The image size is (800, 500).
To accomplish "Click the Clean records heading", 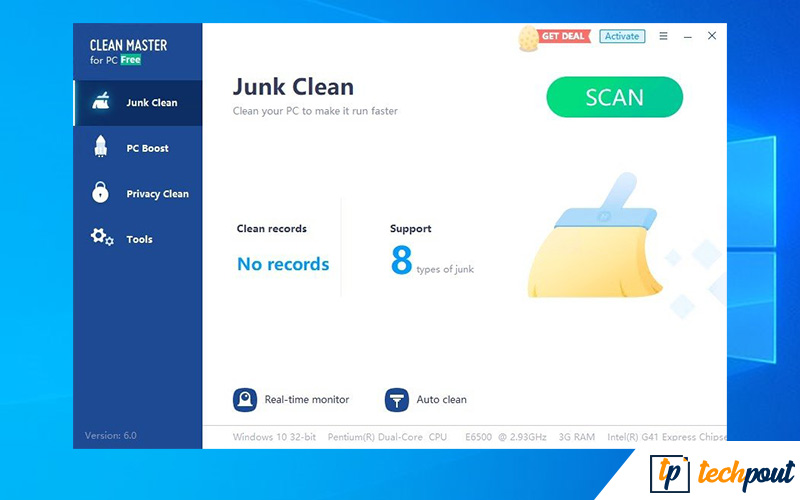I will coord(271,229).
